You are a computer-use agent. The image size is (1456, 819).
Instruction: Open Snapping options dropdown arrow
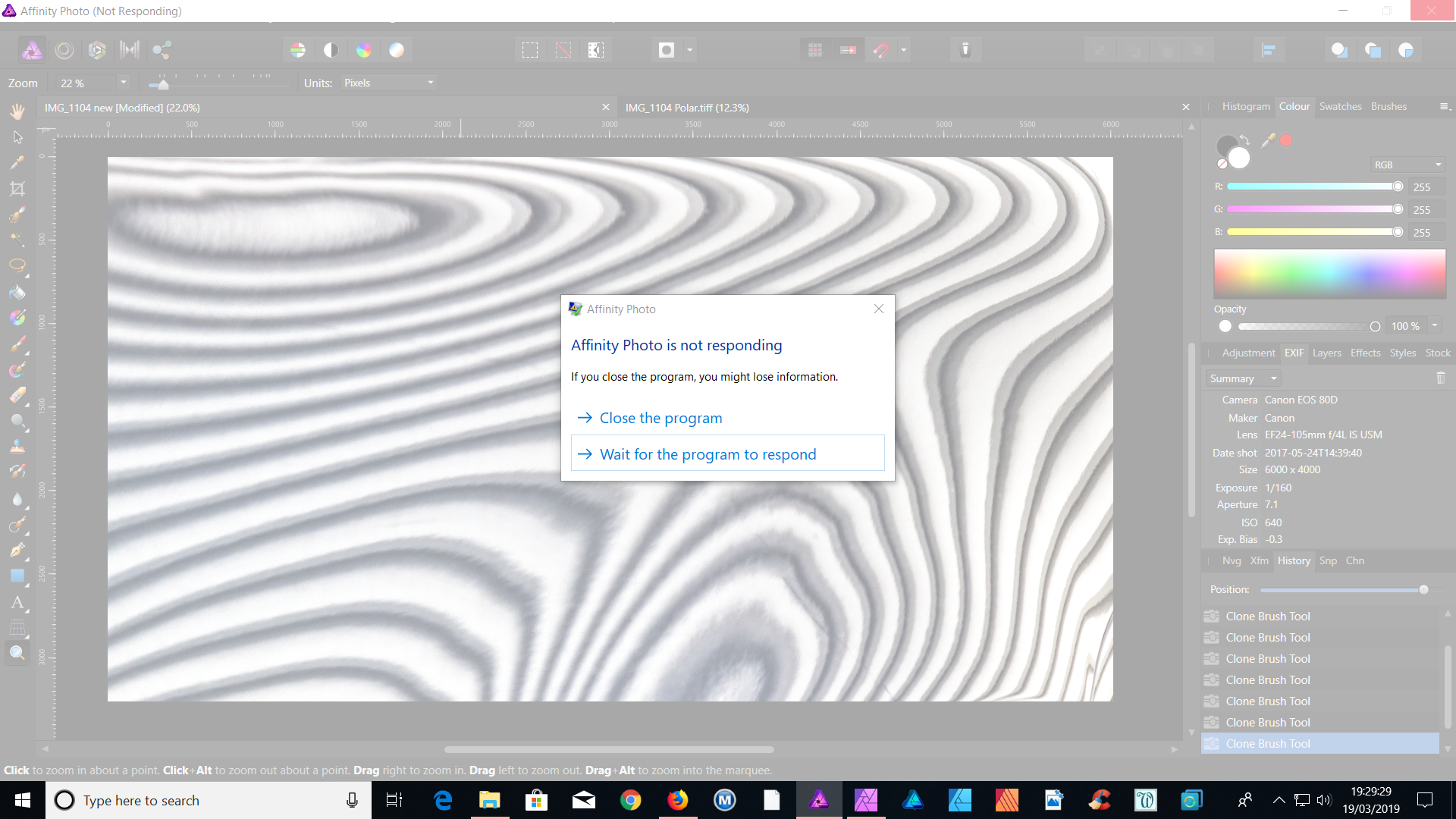click(x=904, y=50)
